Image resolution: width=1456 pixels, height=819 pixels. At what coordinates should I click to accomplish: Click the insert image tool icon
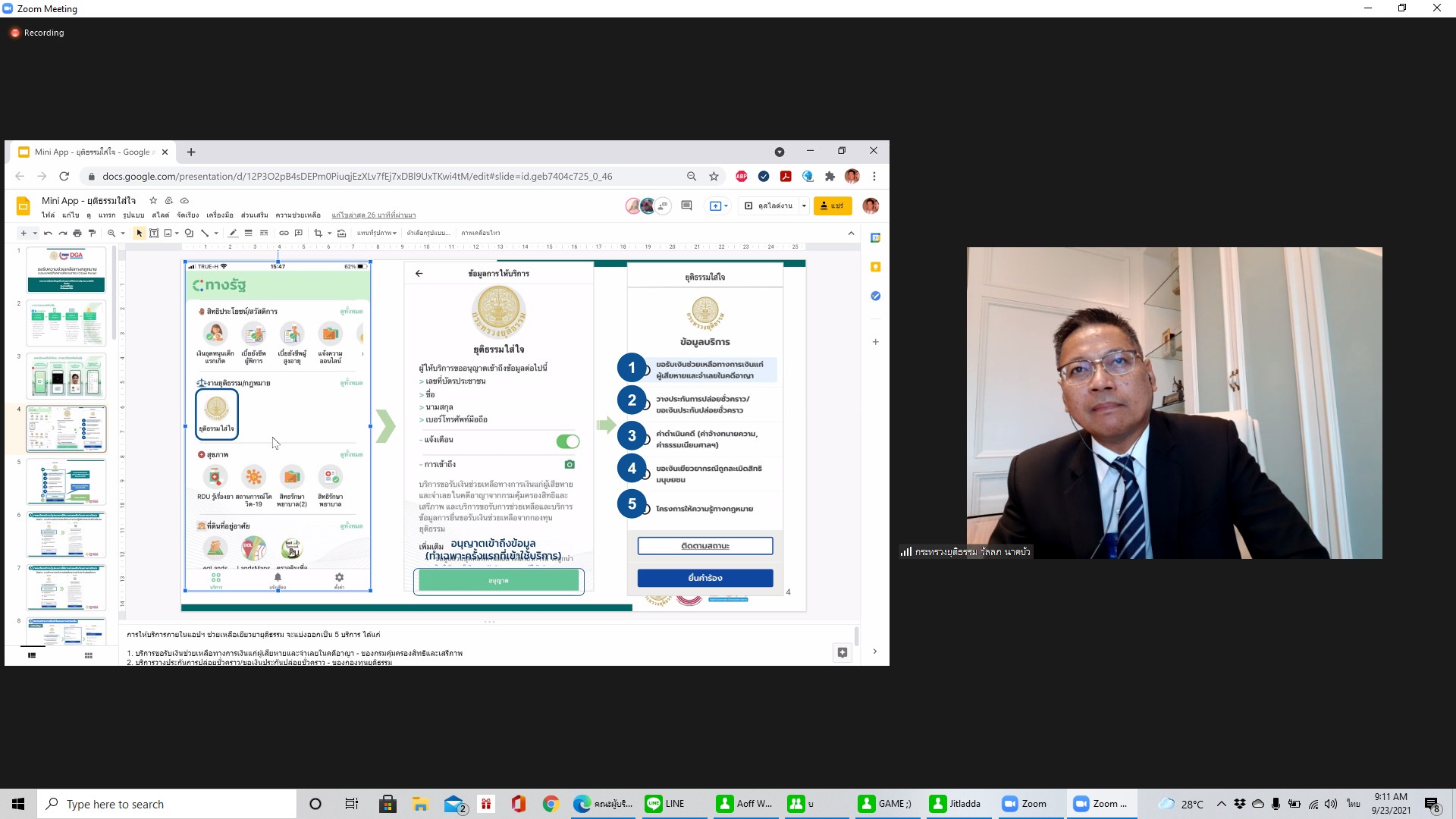pos(168,233)
